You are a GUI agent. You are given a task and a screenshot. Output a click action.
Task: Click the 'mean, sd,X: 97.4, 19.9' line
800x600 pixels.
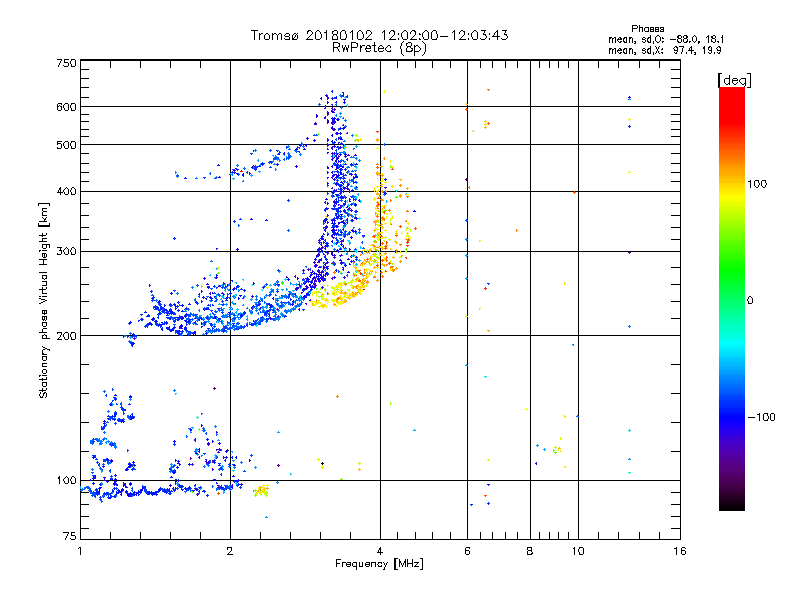pos(664,50)
